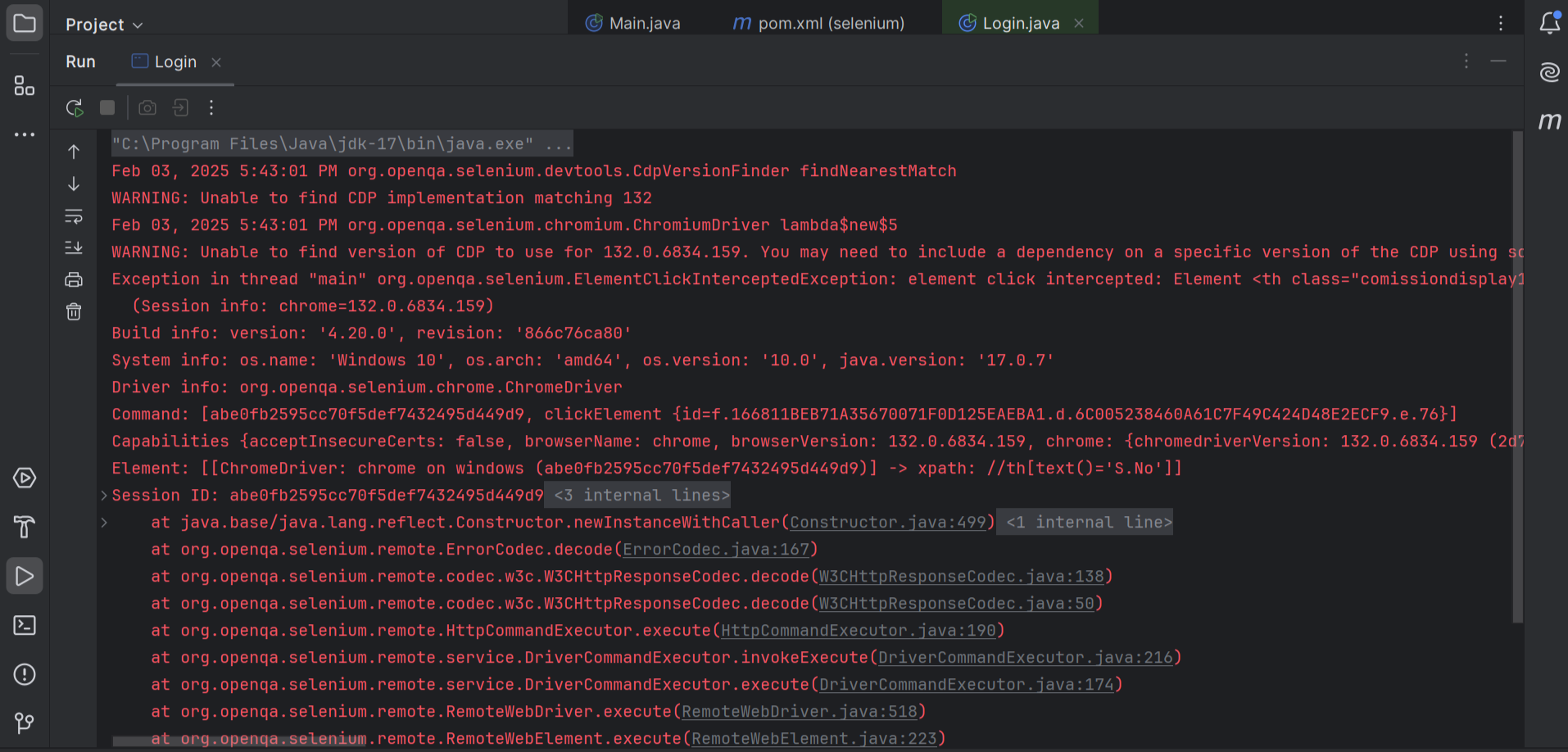Open RemoteWebDriver.java:518 link
The height and width of the screenshot is (752, 1568).
(799, 711)
